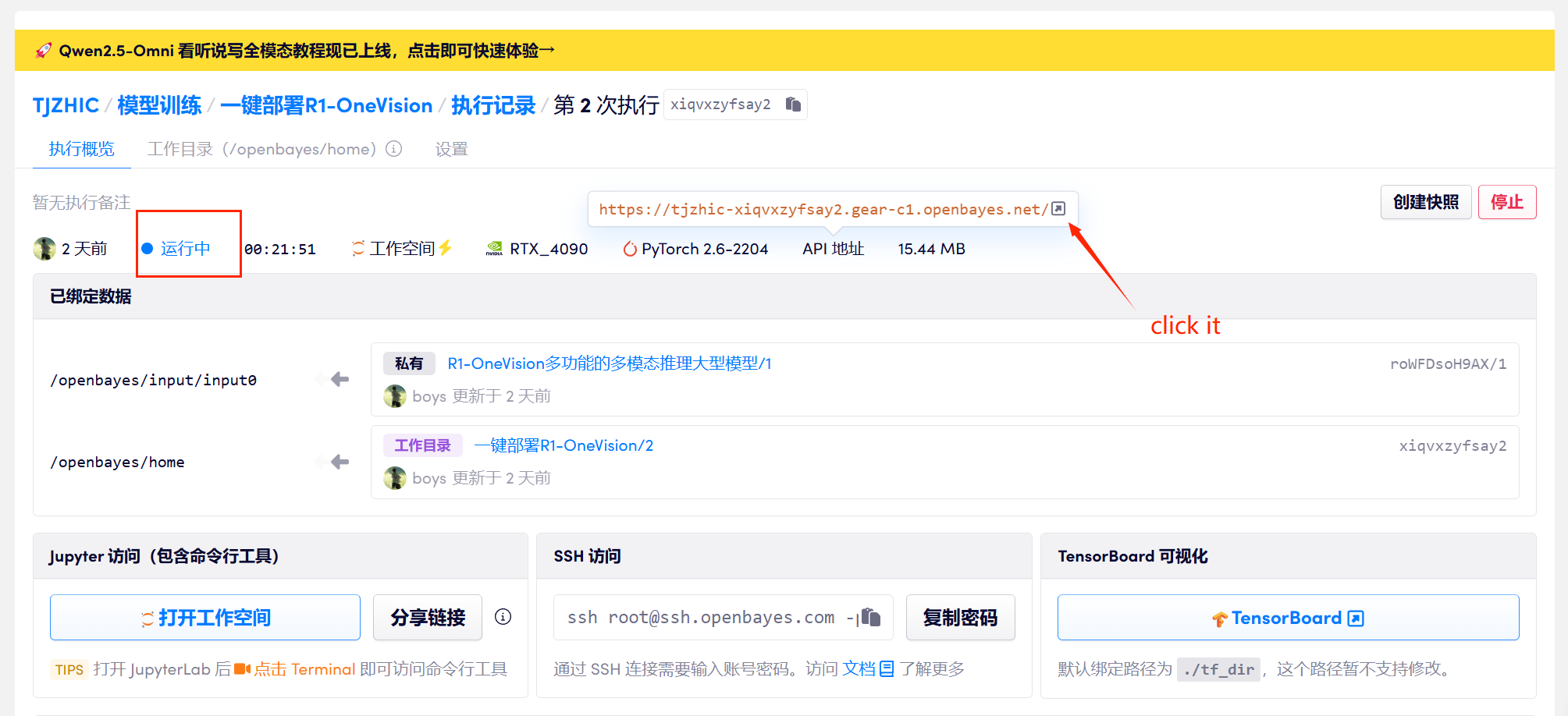Click the NVIDIA RTX_4090 icon

[494, 249]
